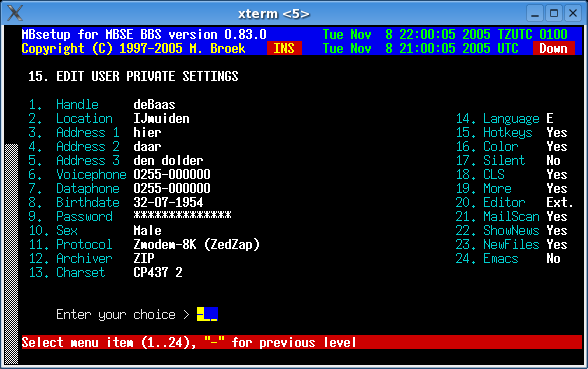This screenshot has width=588, height=369.
Task: Select menu item 1. Handle
Action: pyautogui.click(x=63, y=104)
